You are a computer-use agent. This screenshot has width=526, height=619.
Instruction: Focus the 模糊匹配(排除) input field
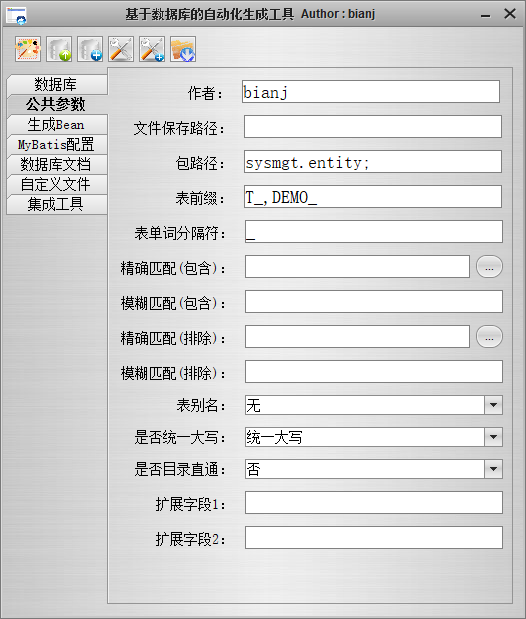coord(374,371)
